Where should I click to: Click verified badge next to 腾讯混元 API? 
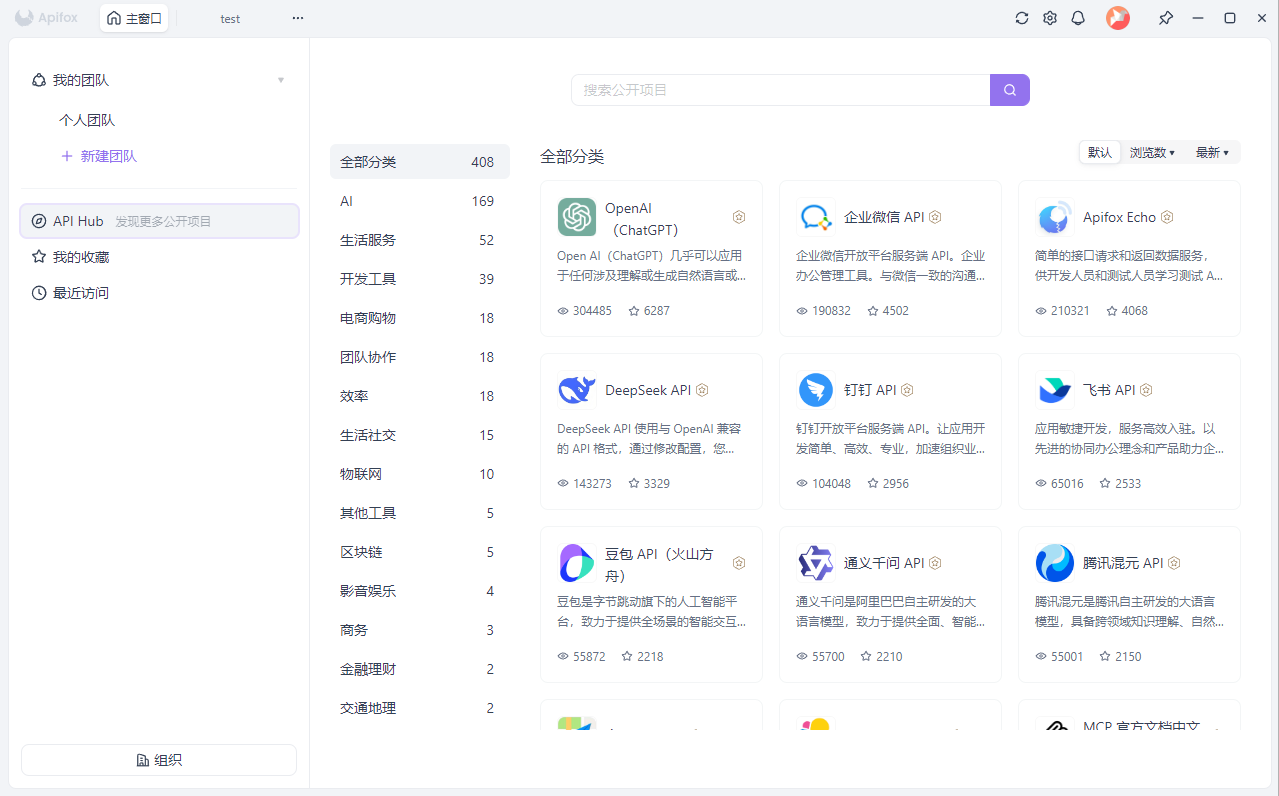[1174, 563]
